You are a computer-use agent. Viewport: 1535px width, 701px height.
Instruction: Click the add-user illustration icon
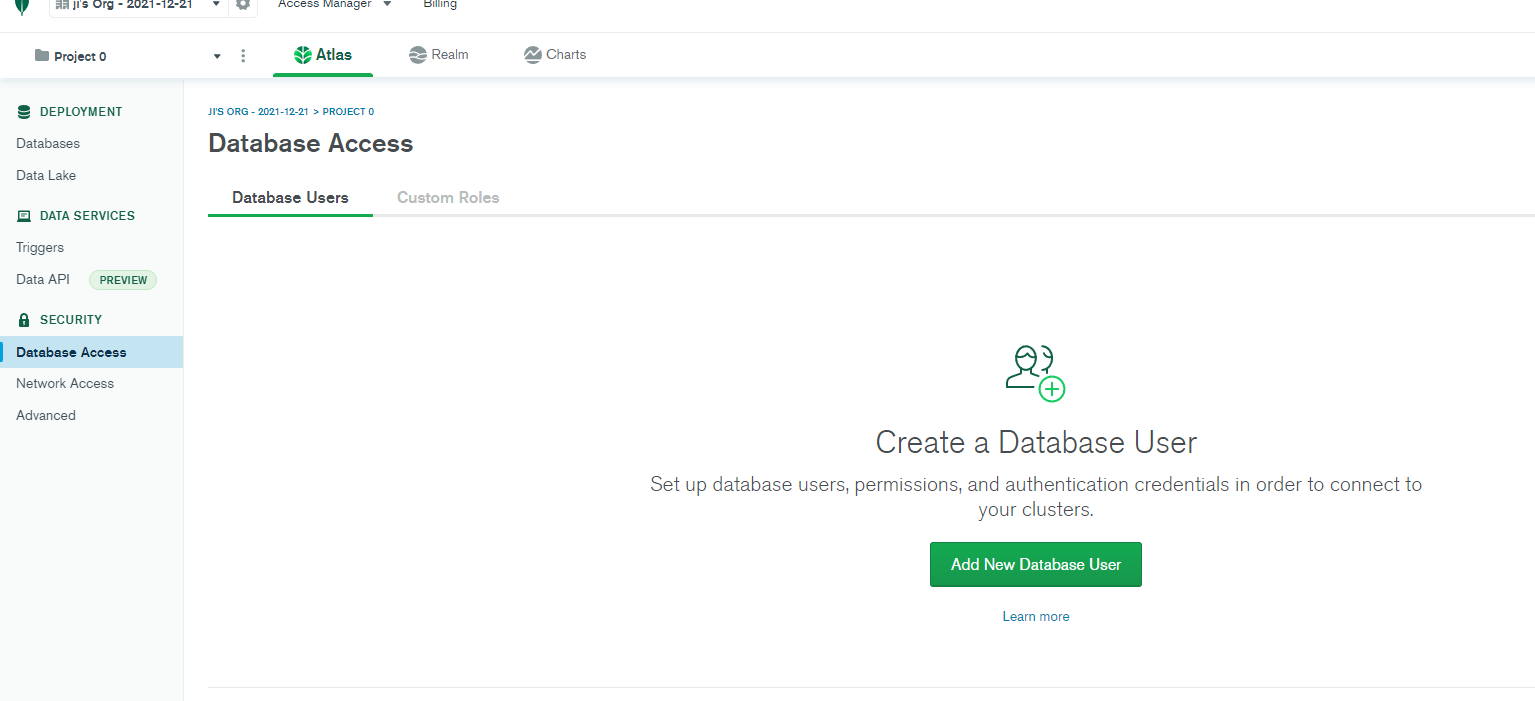point(1035,373)
